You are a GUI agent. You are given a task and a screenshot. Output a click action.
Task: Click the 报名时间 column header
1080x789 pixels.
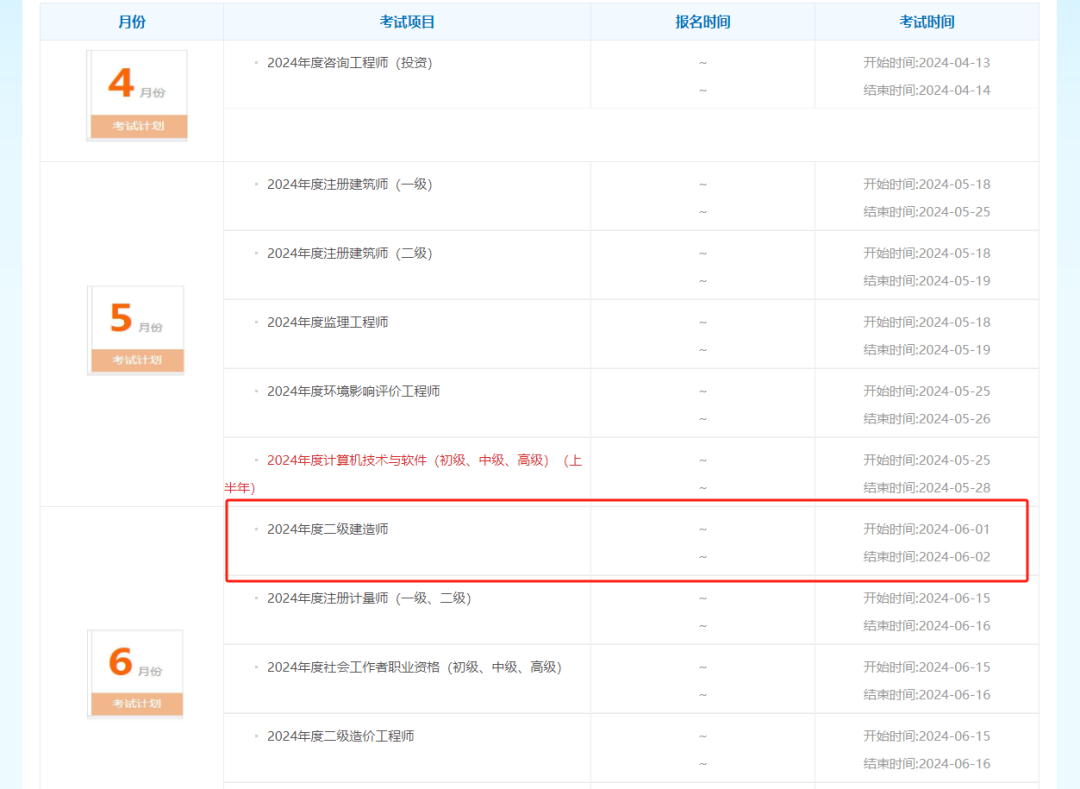pos(703,22)
